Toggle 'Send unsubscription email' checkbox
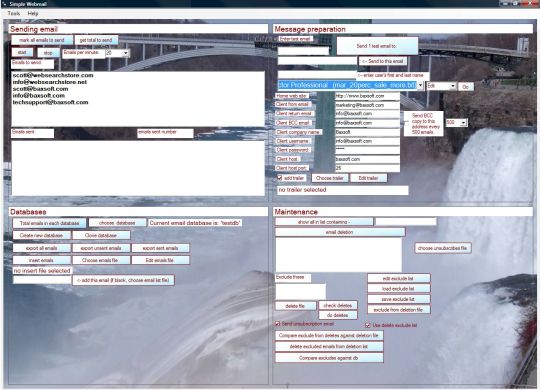 [x=278, y=324]
